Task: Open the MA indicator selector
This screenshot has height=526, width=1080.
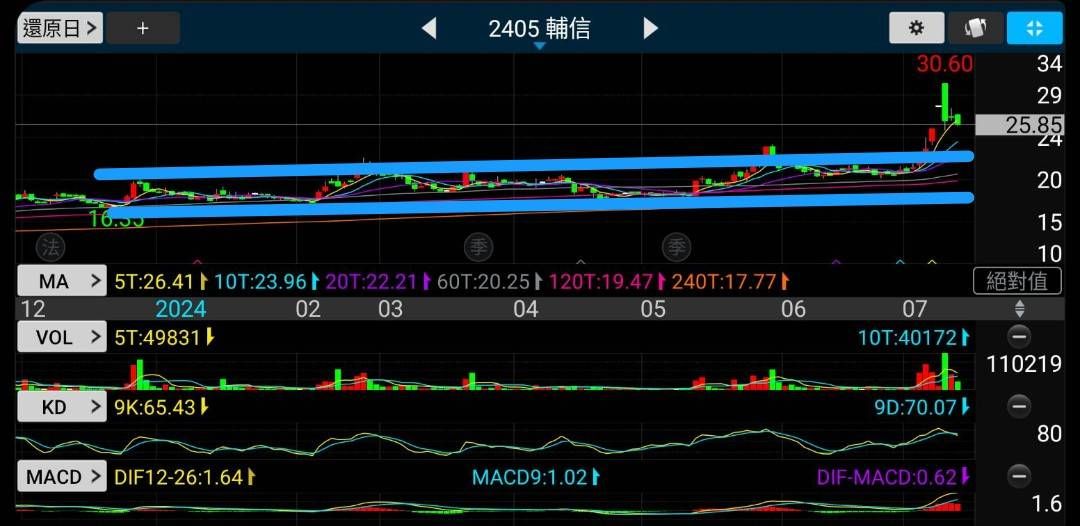Action: (61, 281)
